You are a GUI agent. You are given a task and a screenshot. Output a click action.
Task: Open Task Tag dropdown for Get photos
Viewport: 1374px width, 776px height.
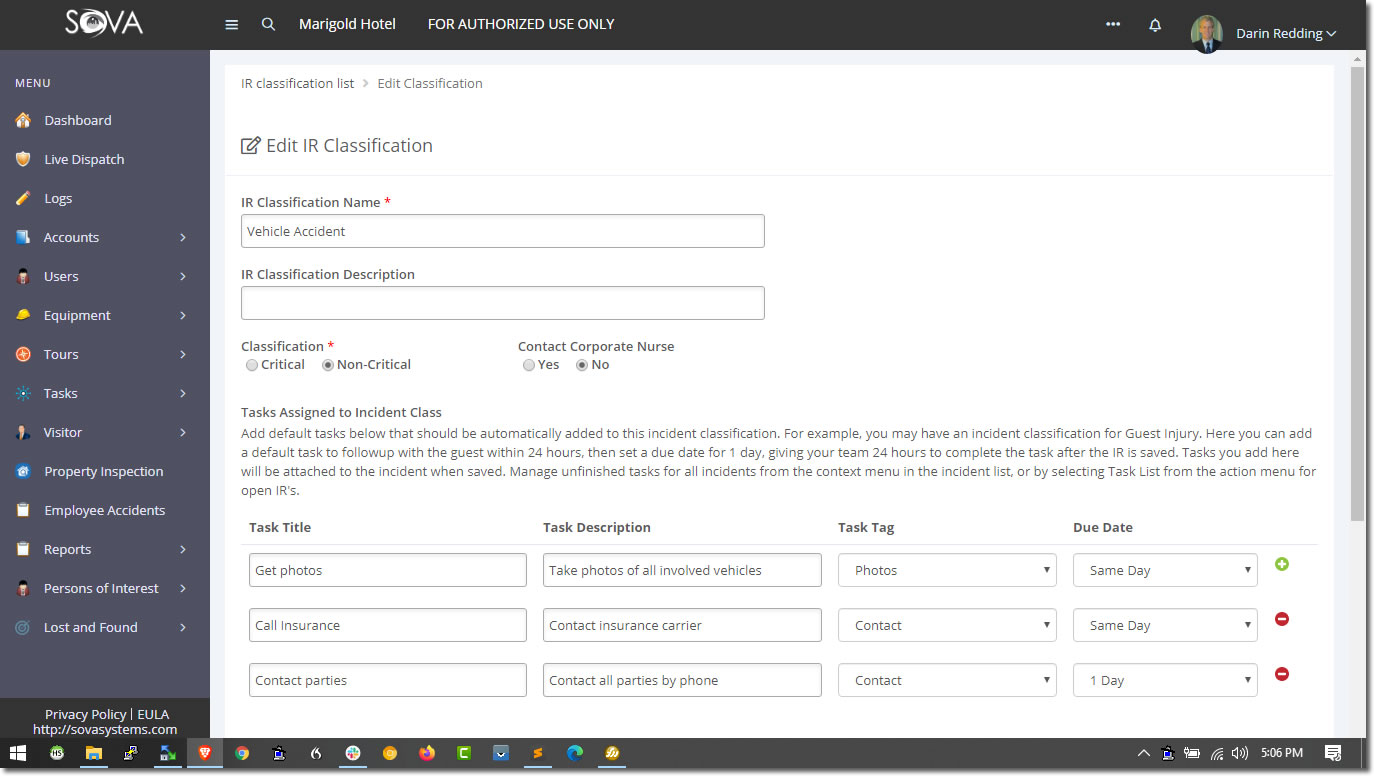[947, 570]
